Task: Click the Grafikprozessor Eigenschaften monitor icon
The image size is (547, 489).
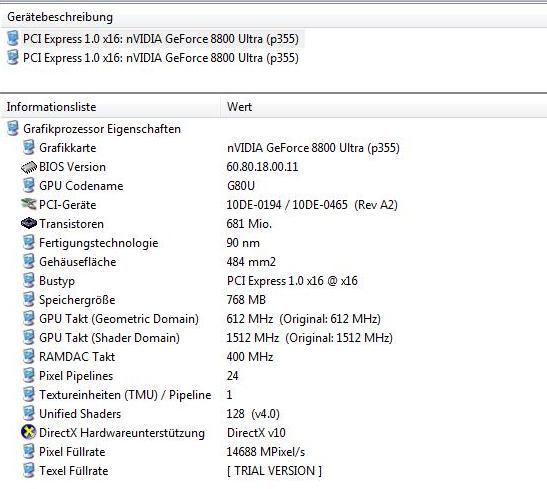Action: click(x=13, y=129)
